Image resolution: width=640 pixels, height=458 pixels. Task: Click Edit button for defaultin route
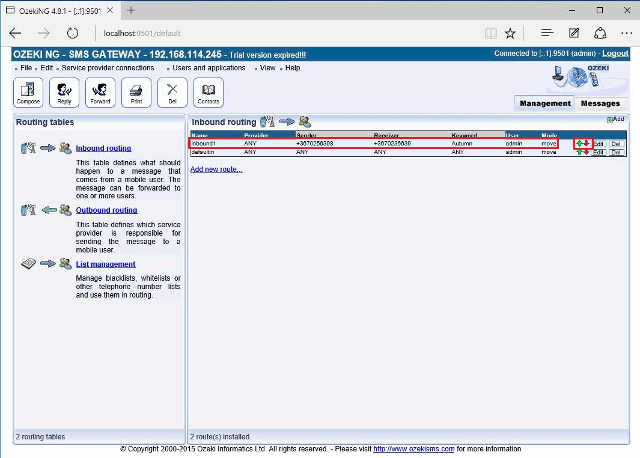coord(598,152)
